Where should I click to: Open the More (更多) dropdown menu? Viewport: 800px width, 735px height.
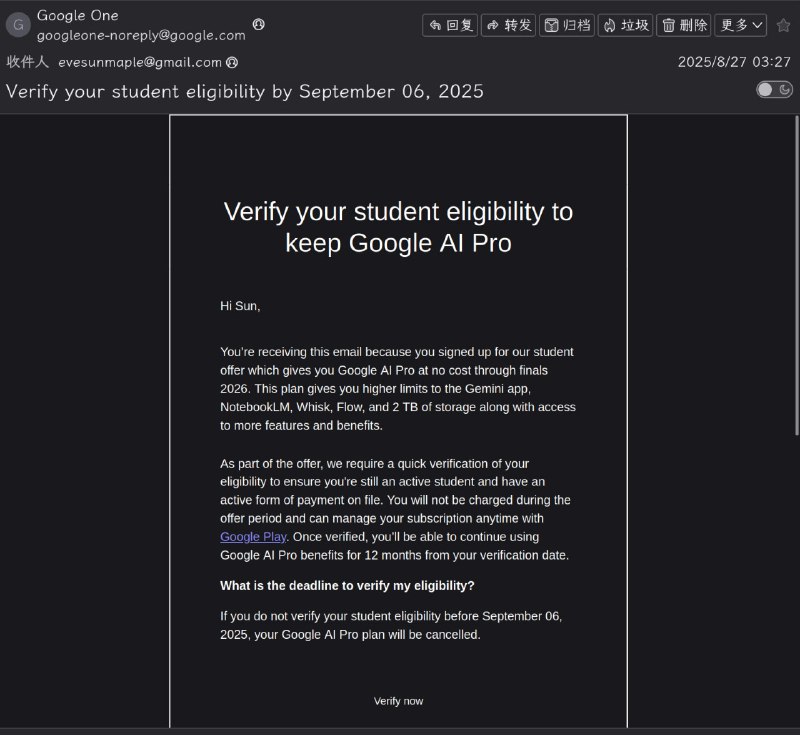coord(740,25)
